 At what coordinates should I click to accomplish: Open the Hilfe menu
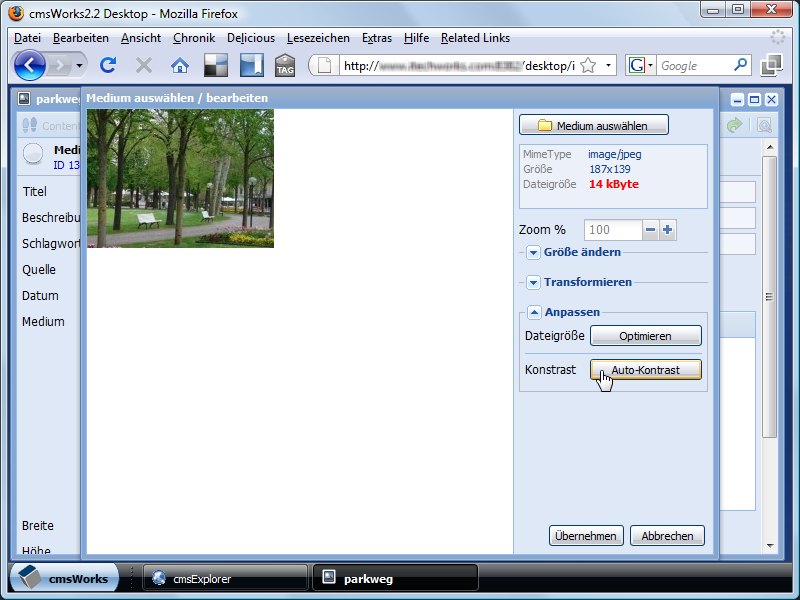[416, 38]
